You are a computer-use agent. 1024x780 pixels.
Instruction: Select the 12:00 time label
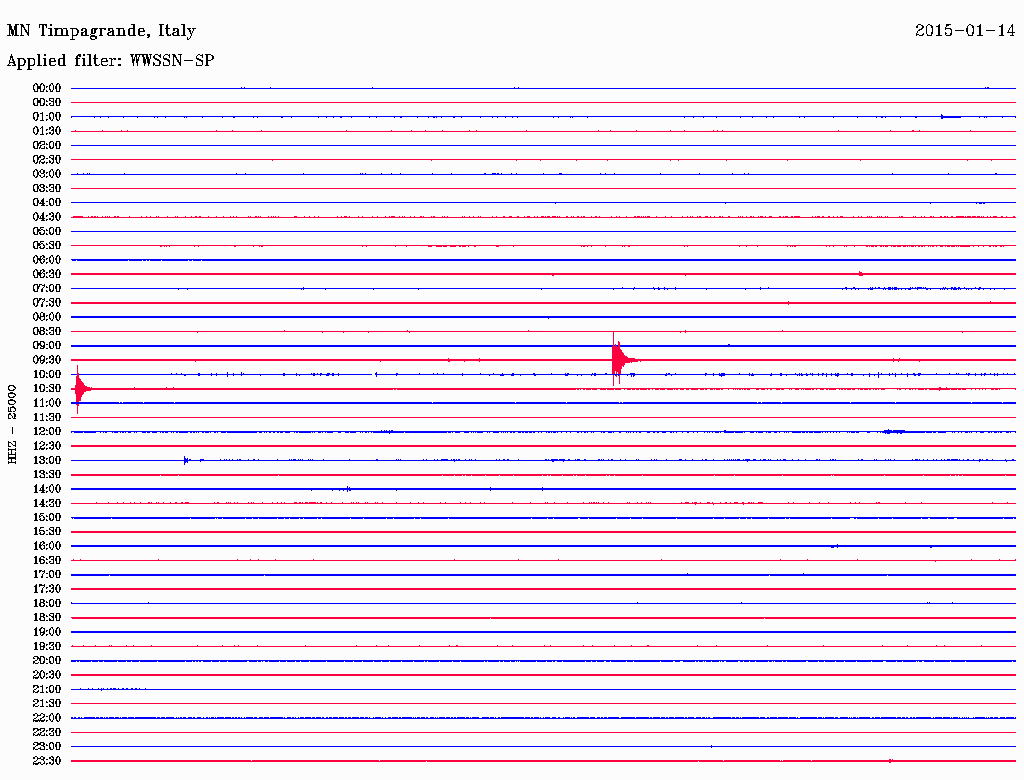[47, 432]
